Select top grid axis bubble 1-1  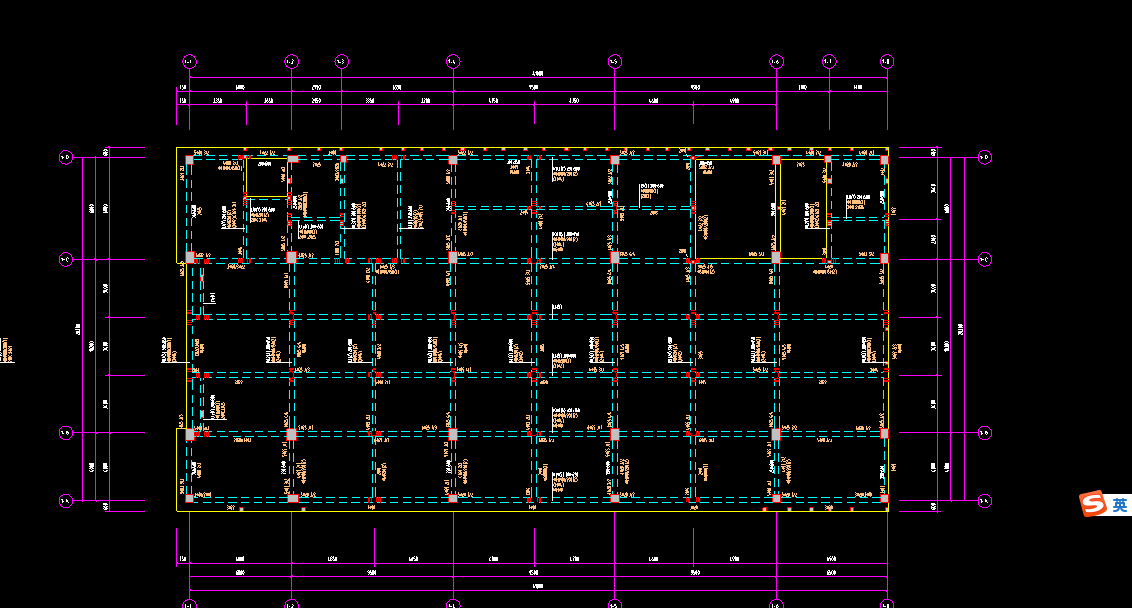pos(189,61)
